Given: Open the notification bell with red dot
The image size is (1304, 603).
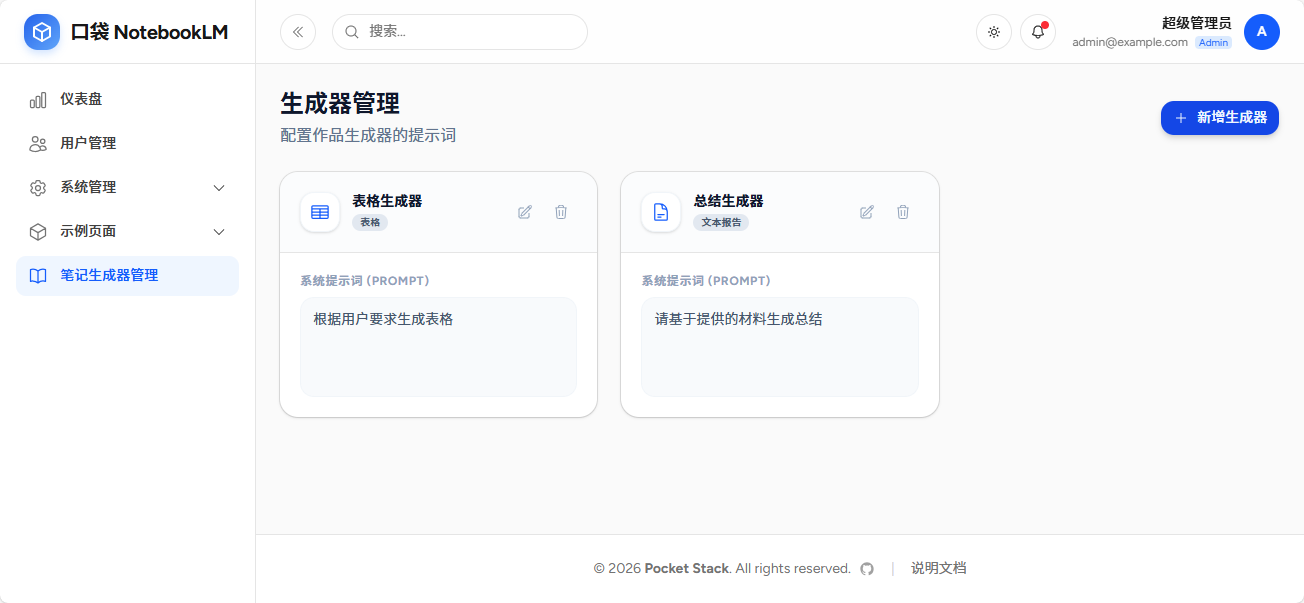Looking at the screenshot, I should pyautogui.click(x=1037, y=32).
